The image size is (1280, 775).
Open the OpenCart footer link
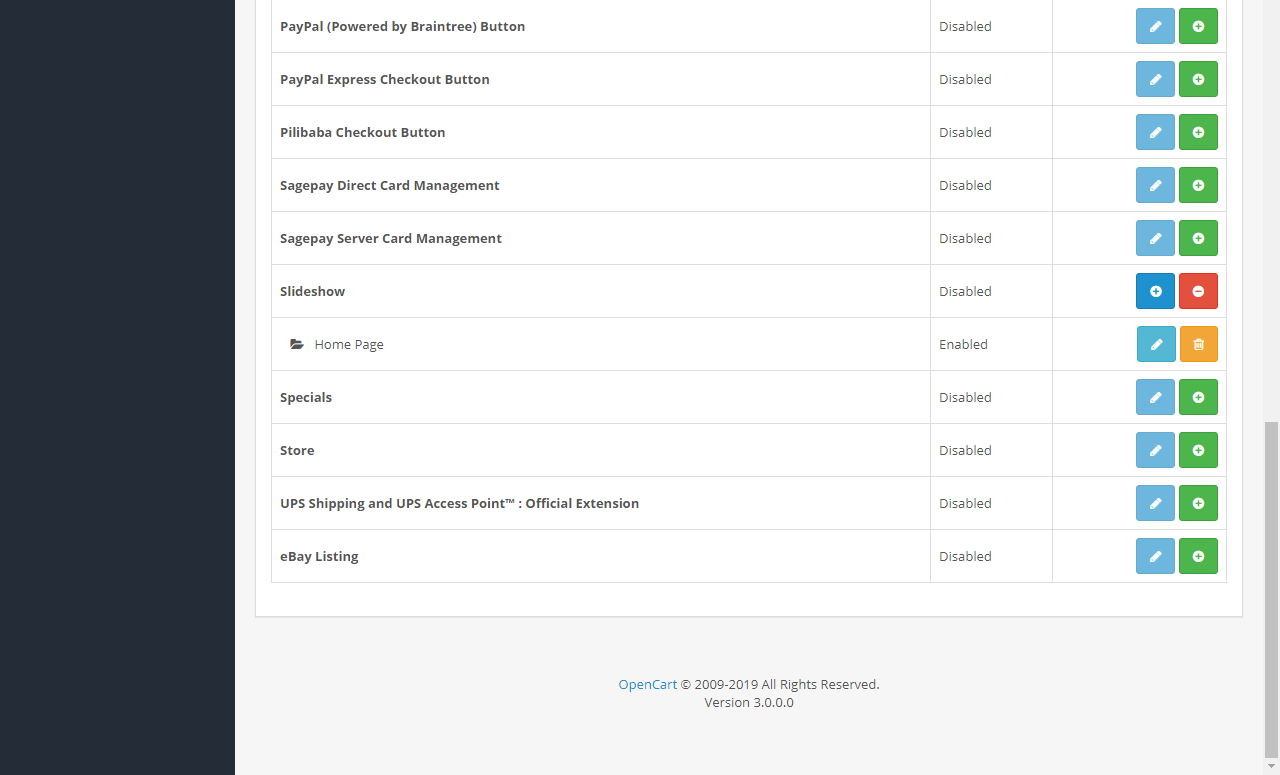[647, 685]
